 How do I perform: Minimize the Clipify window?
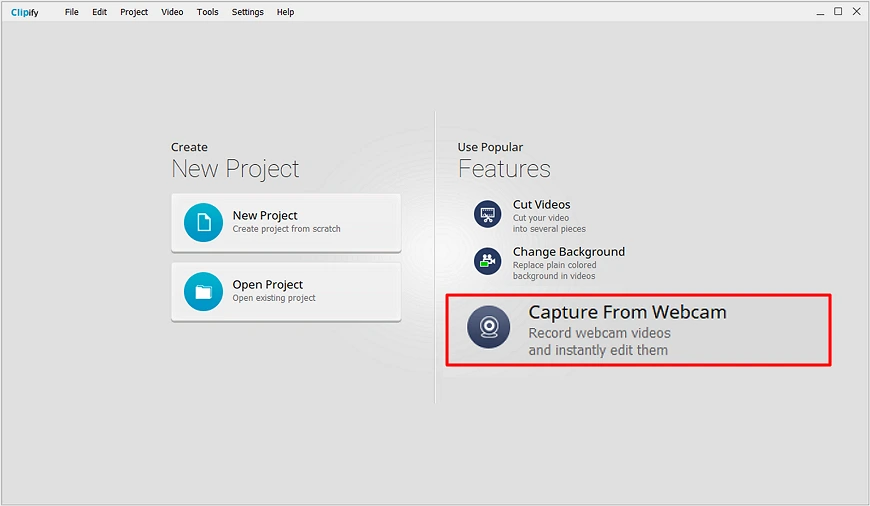click(x=820, y=12)
